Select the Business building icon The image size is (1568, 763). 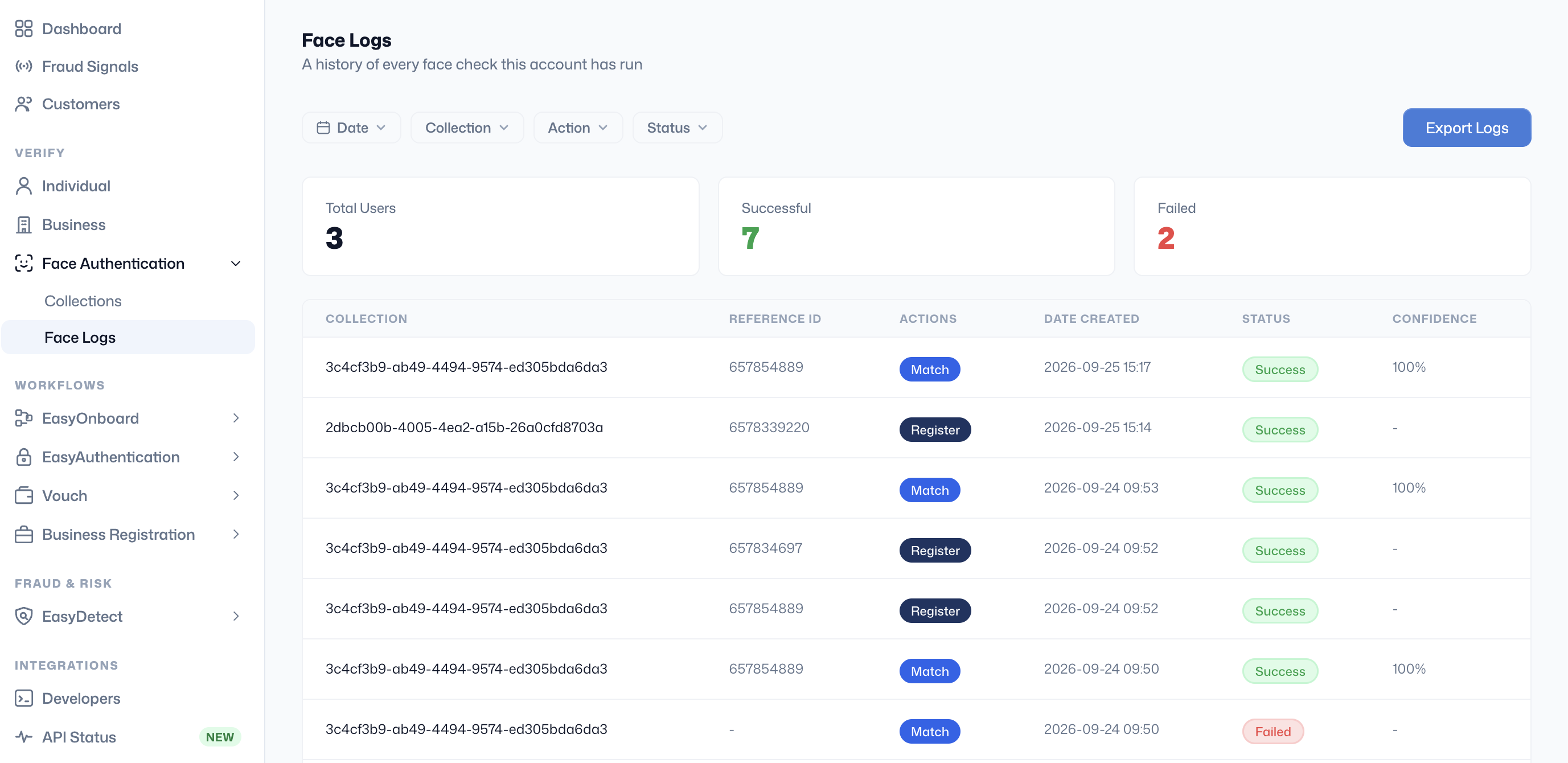tap(24, 225)
